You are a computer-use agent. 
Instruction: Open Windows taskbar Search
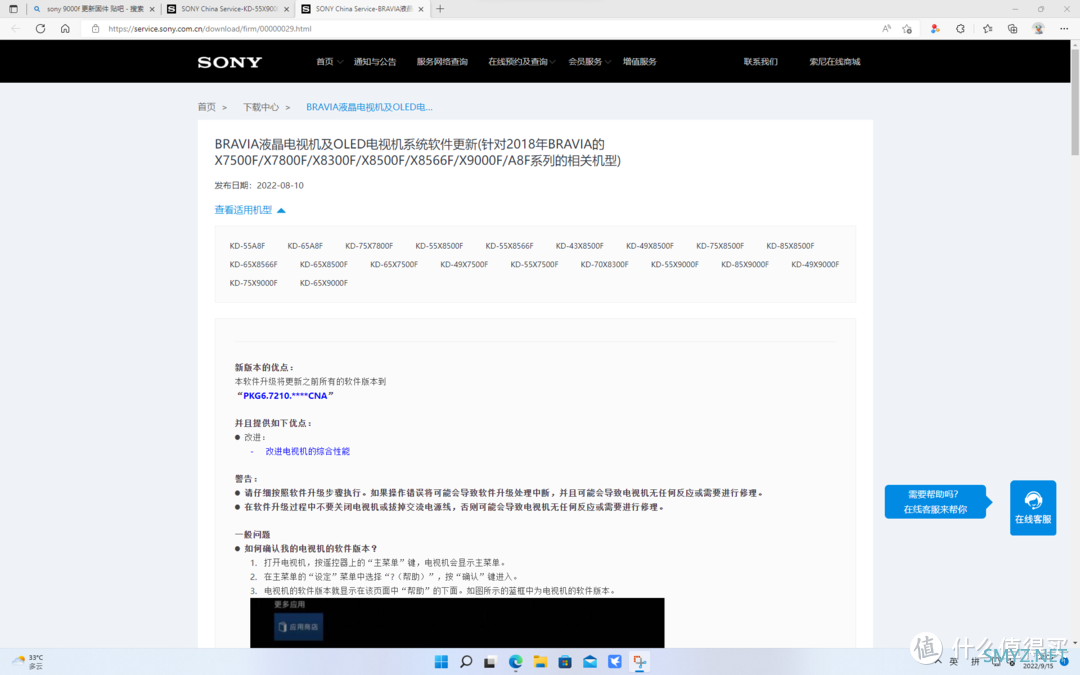[x=466, y=662]
